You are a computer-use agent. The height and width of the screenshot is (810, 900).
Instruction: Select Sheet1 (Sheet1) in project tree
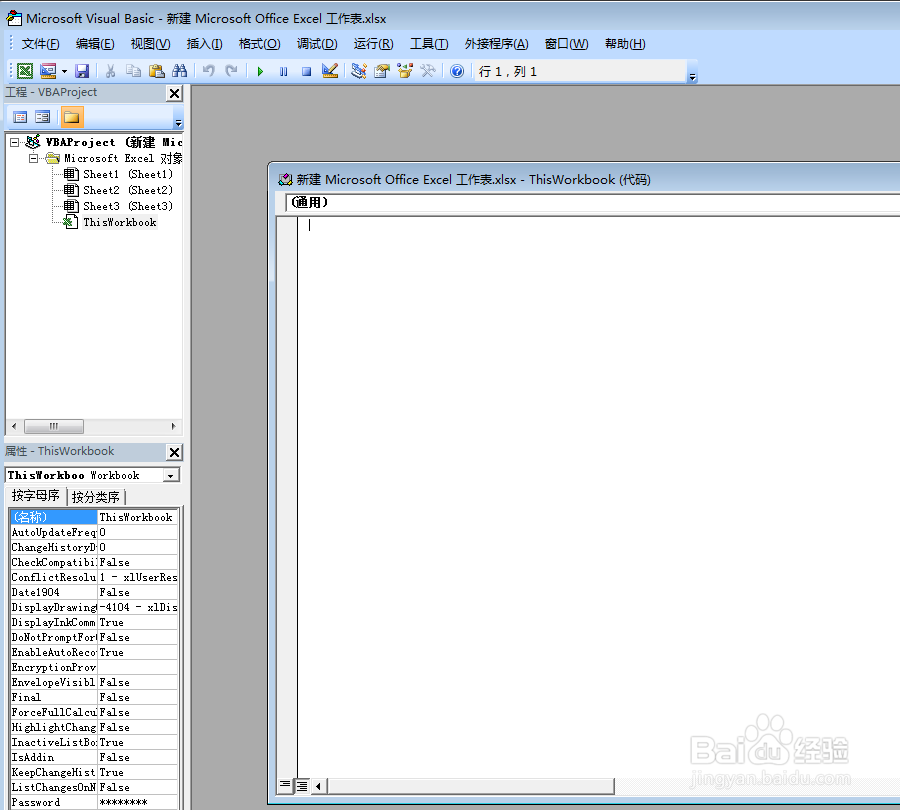[127, 174]
